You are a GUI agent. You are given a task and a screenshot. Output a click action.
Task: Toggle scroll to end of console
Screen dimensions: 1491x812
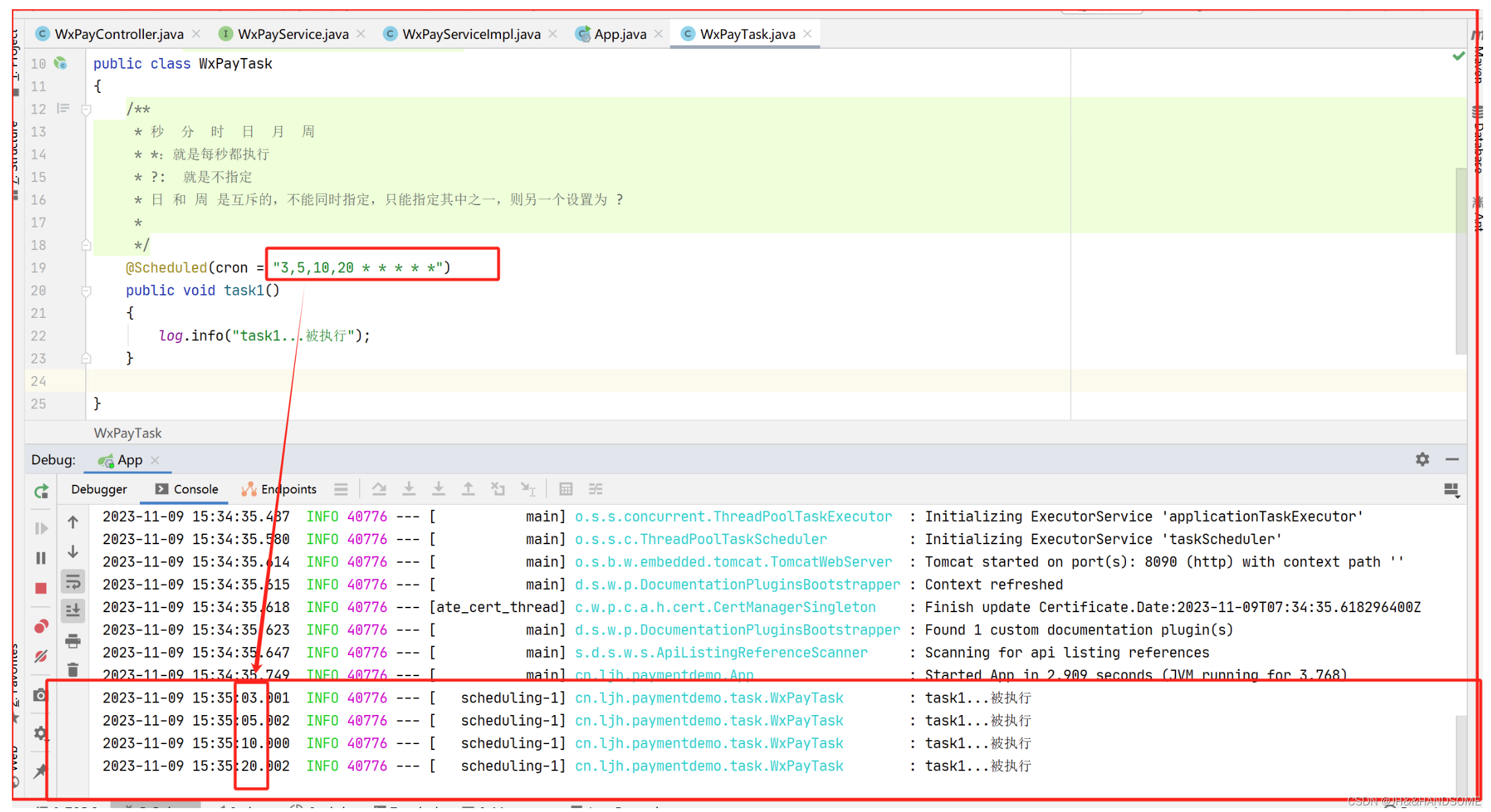(x=73, y=611)
